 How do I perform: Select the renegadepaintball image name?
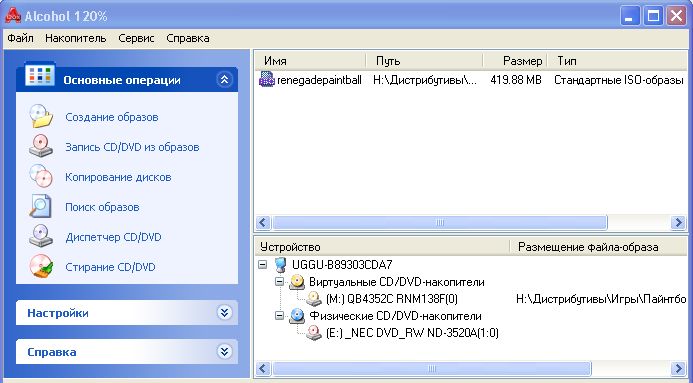pos(319,80)
